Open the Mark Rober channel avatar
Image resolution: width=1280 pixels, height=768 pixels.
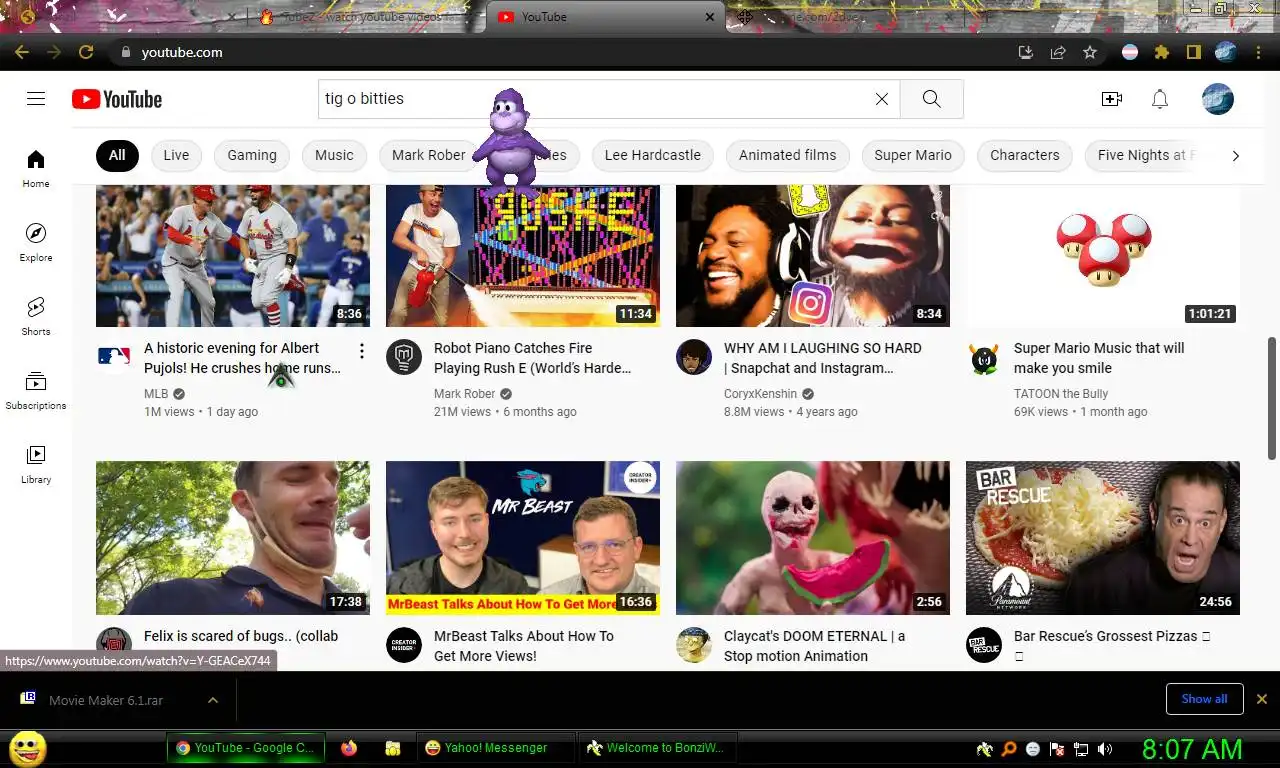[404, 357]
